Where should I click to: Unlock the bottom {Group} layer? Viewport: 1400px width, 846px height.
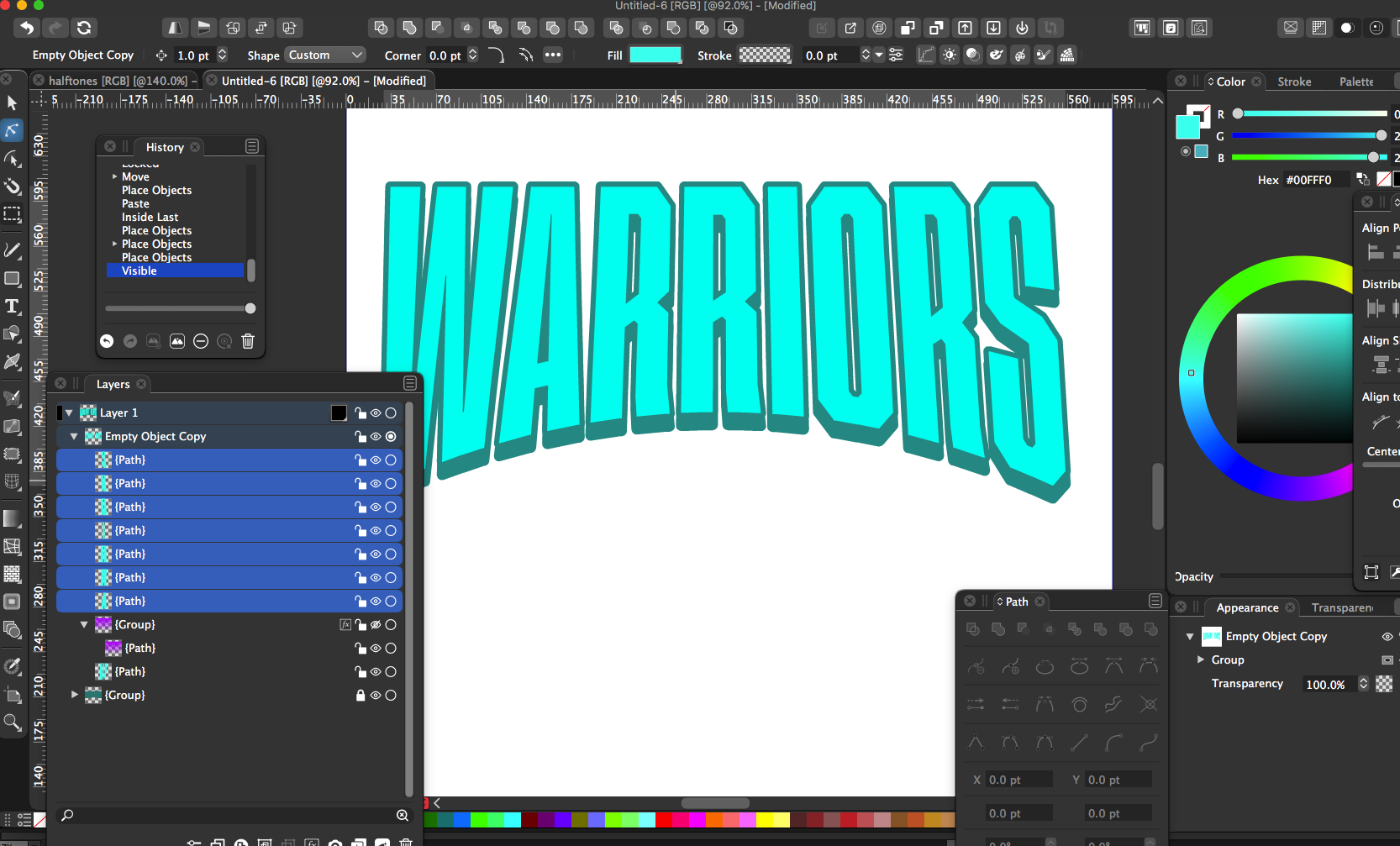point(361,696)
